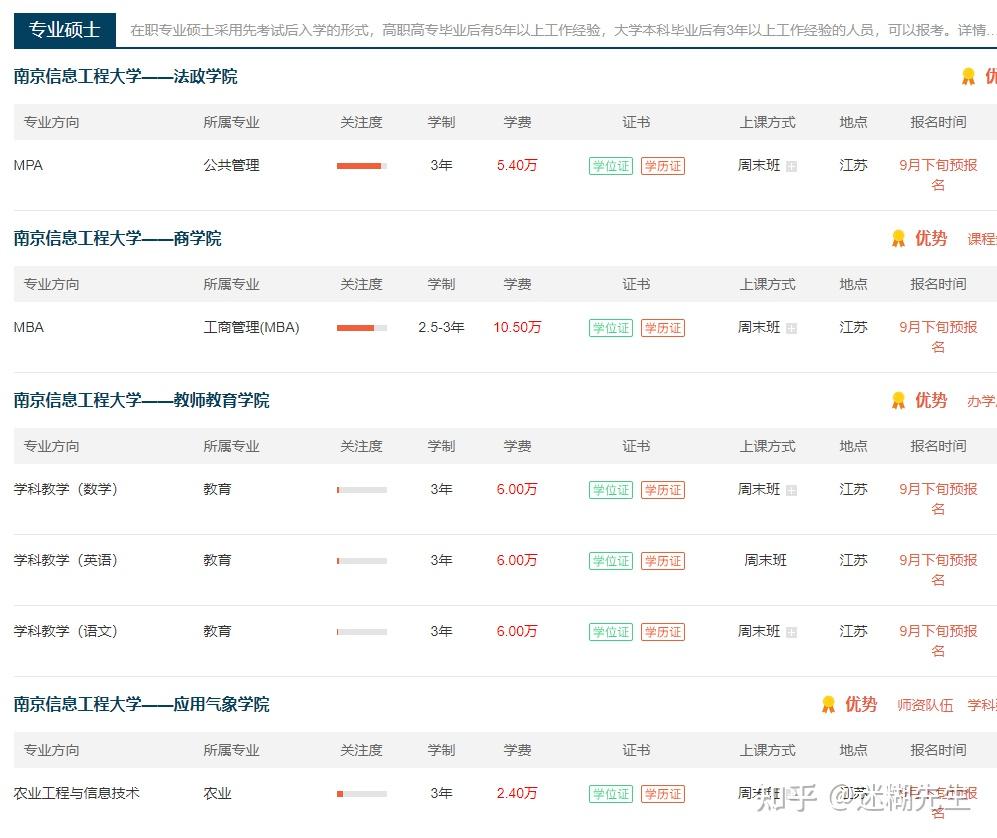Click the 公共管理 major cell
The image size is (997, 838).
(x=231, y=165)
